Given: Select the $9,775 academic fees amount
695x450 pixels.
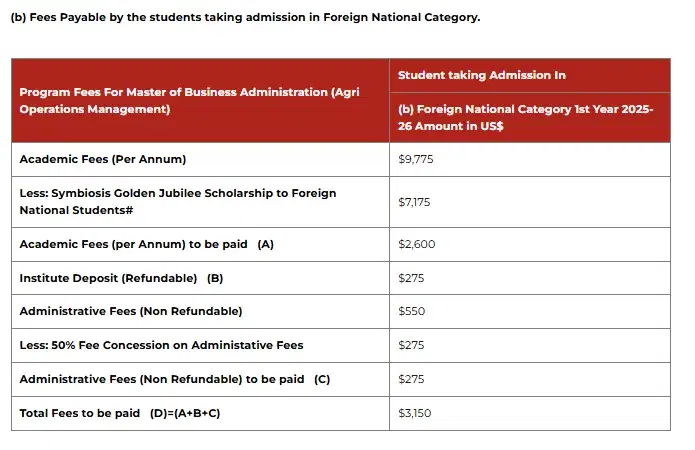Looking at the screenshot, I should point(416,159).
